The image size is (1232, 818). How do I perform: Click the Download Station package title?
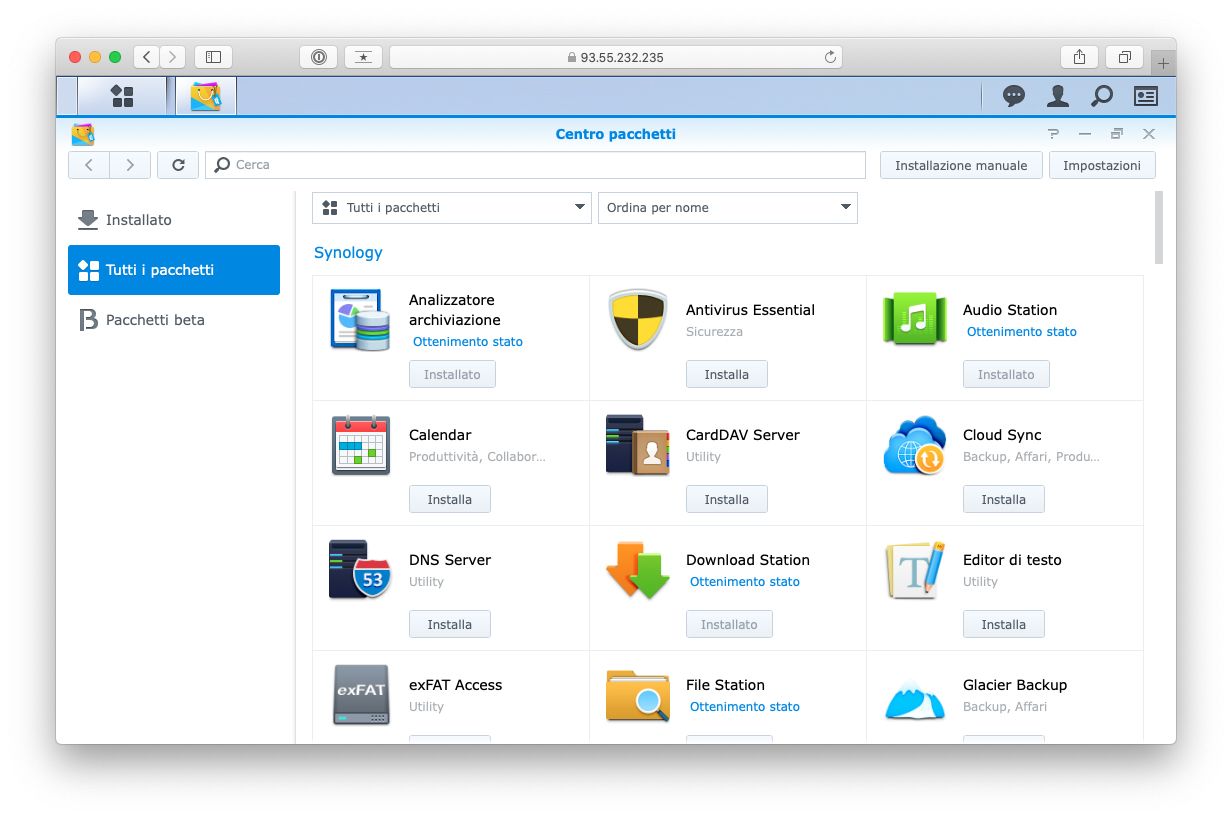748,560
